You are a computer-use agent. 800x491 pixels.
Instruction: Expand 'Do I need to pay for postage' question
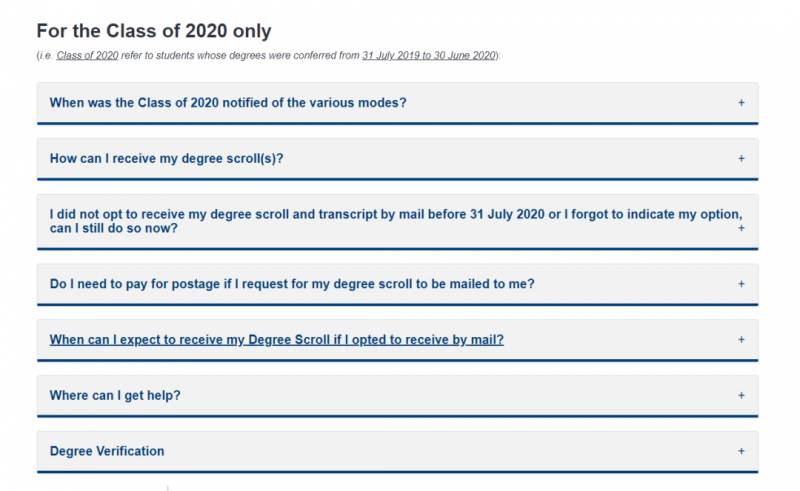(291, 284)
